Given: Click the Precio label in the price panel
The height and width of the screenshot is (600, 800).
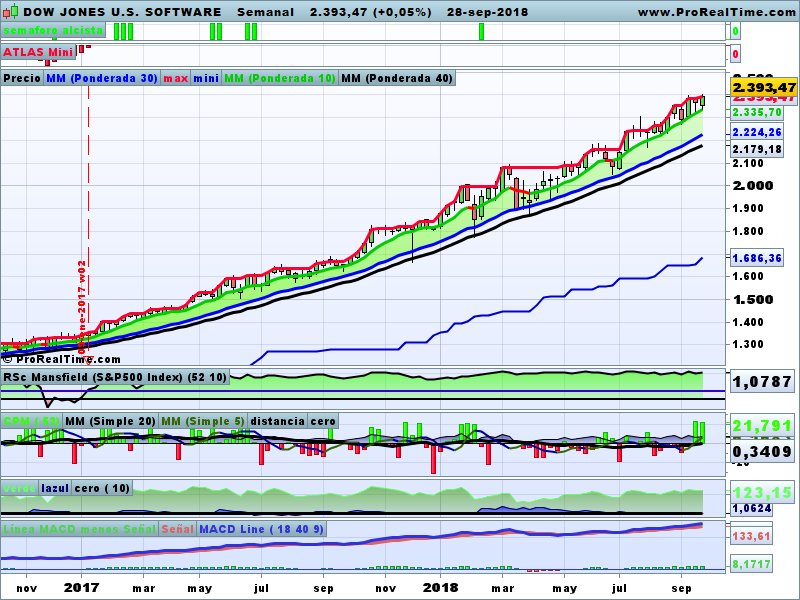Looking at the screenshot, I should pos(22,78).
